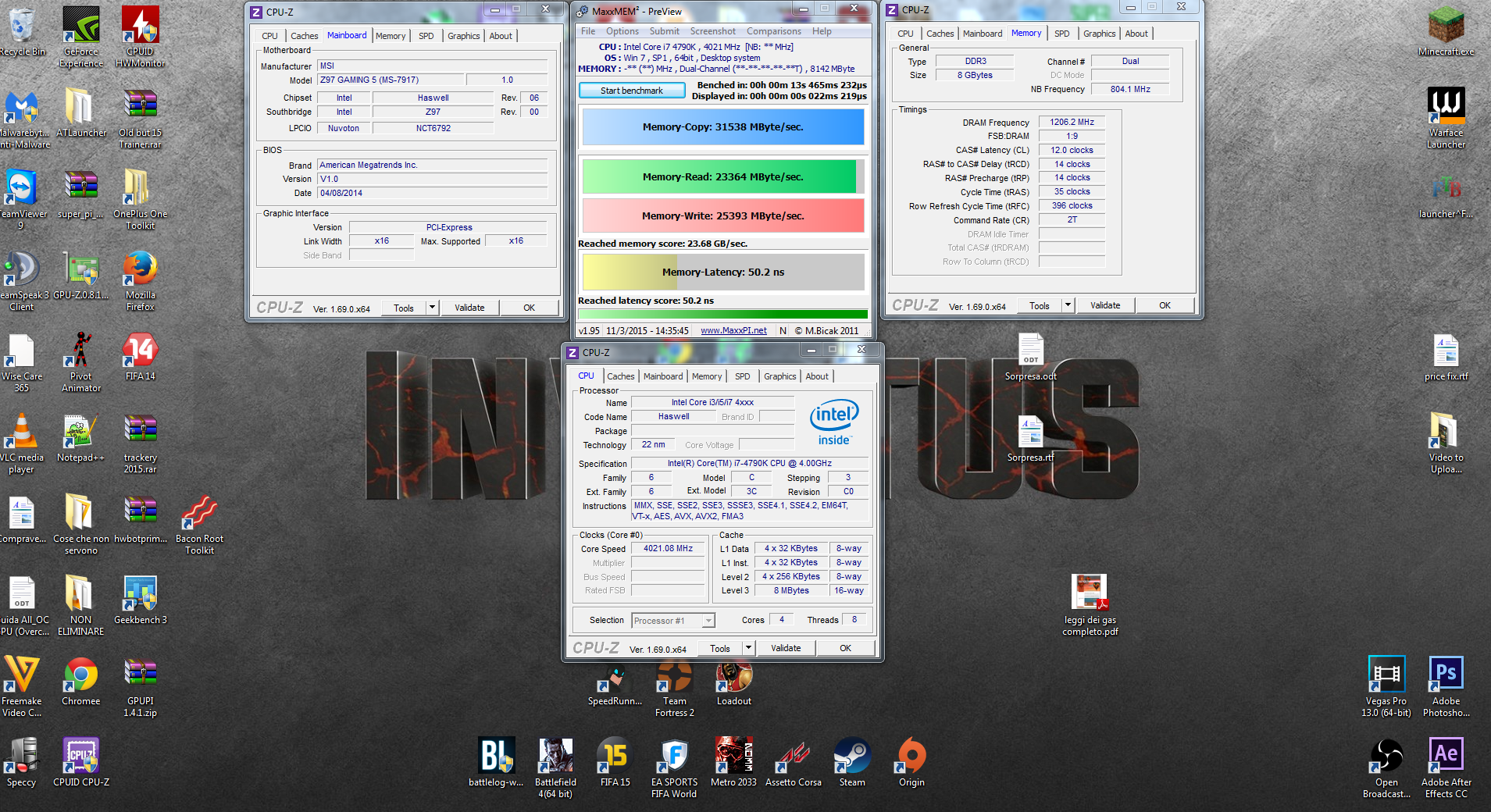Open Vegas Pro 13.0 shortcut
Image resolution: width=1491 pixels, height=812 pixels.
point(1386,687)
